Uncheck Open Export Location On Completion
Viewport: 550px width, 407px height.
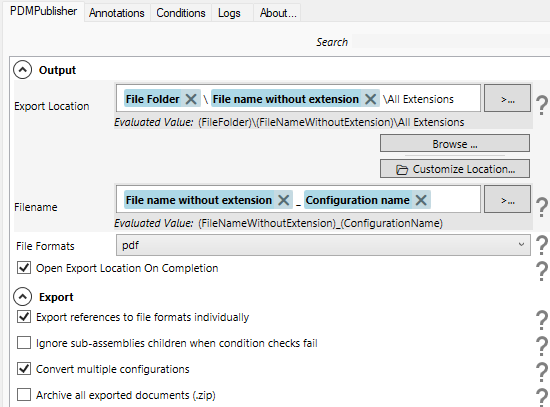(24, 268)
